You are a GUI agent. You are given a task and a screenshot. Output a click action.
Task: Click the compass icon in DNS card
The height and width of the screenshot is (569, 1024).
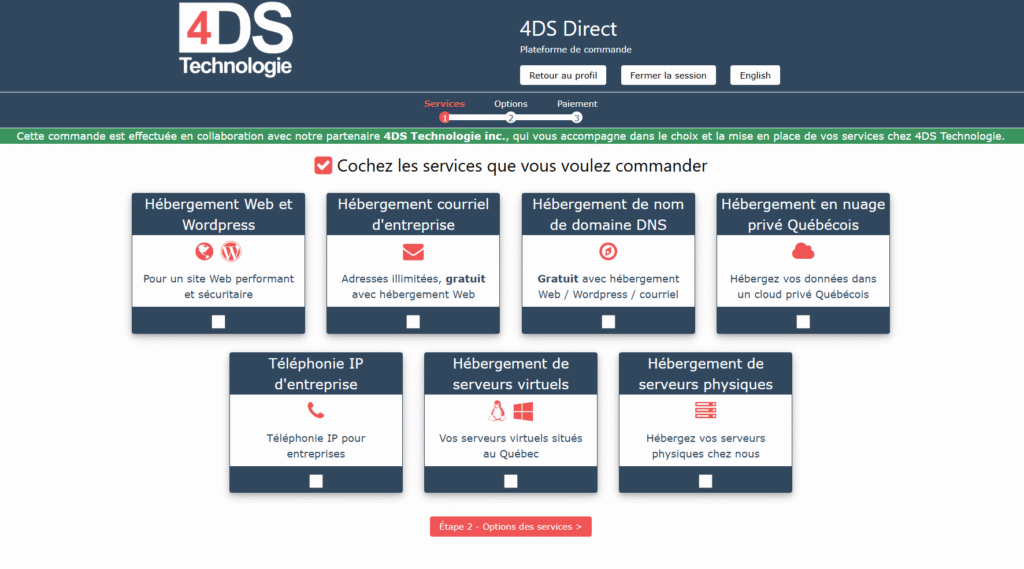[x=608, y=252]
